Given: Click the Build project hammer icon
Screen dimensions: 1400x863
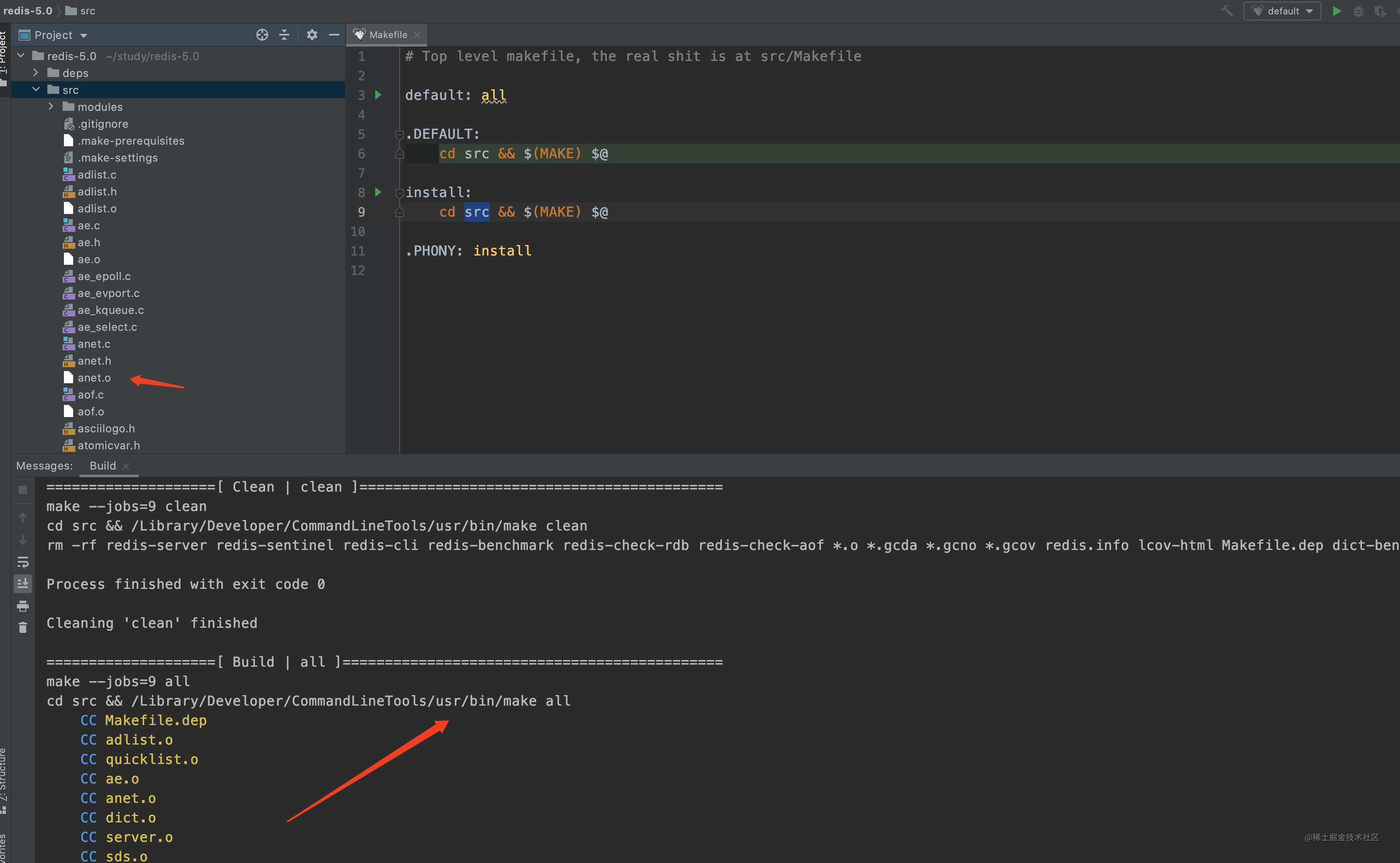Looking at the screenshot, I should pyautogui.click(x=1227, y=11).
